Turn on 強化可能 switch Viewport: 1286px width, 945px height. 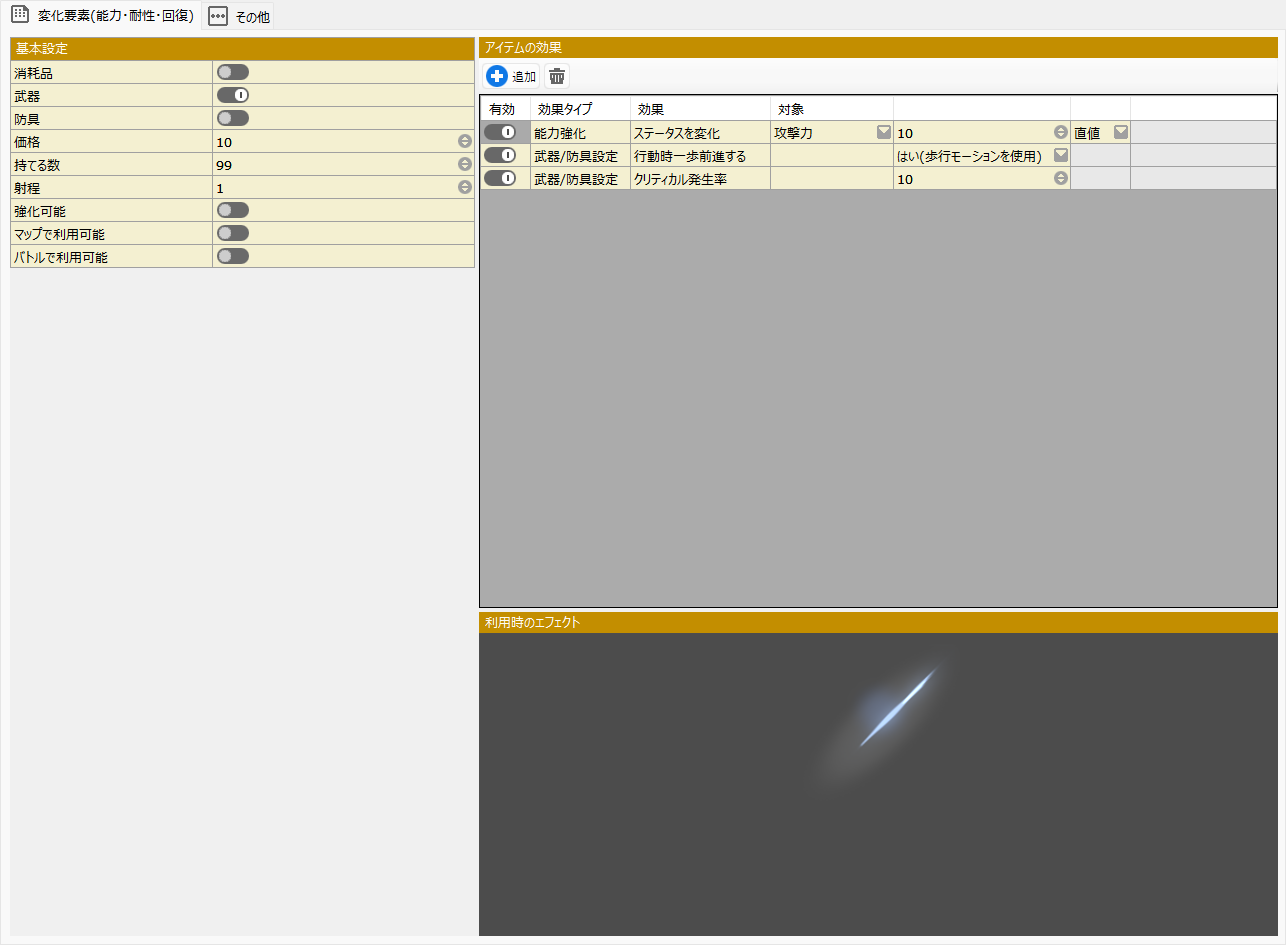click(233, 210)
